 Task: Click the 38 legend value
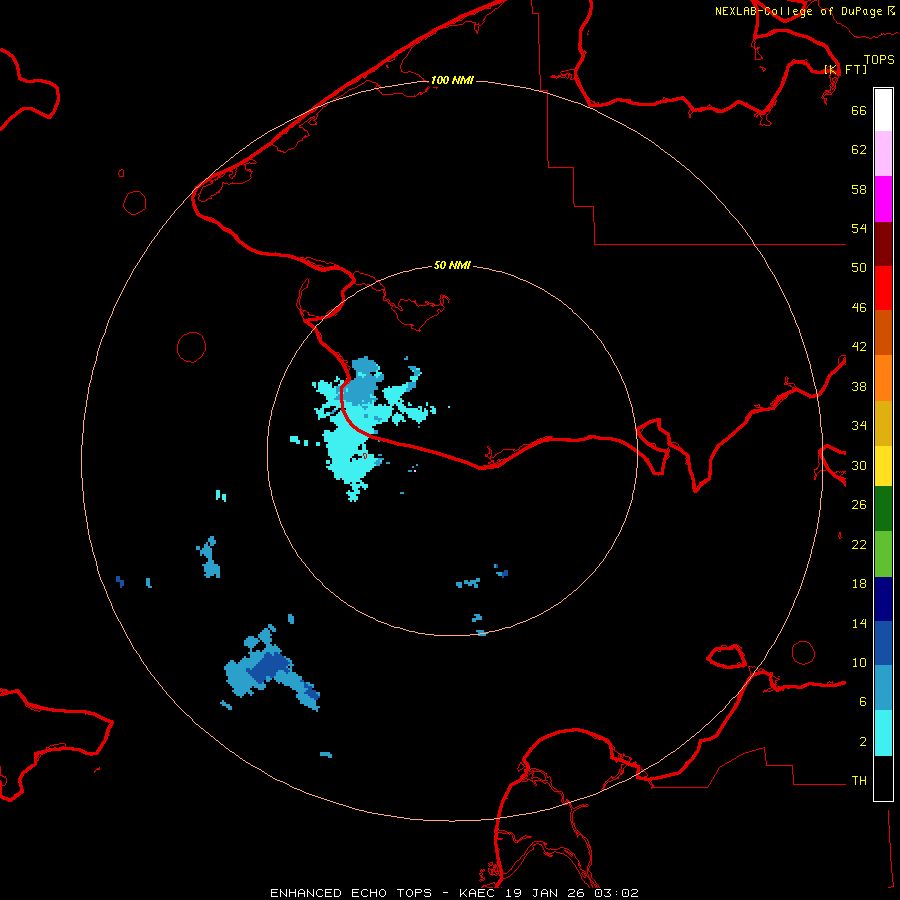pyautogui.click(x=859, y=386)
